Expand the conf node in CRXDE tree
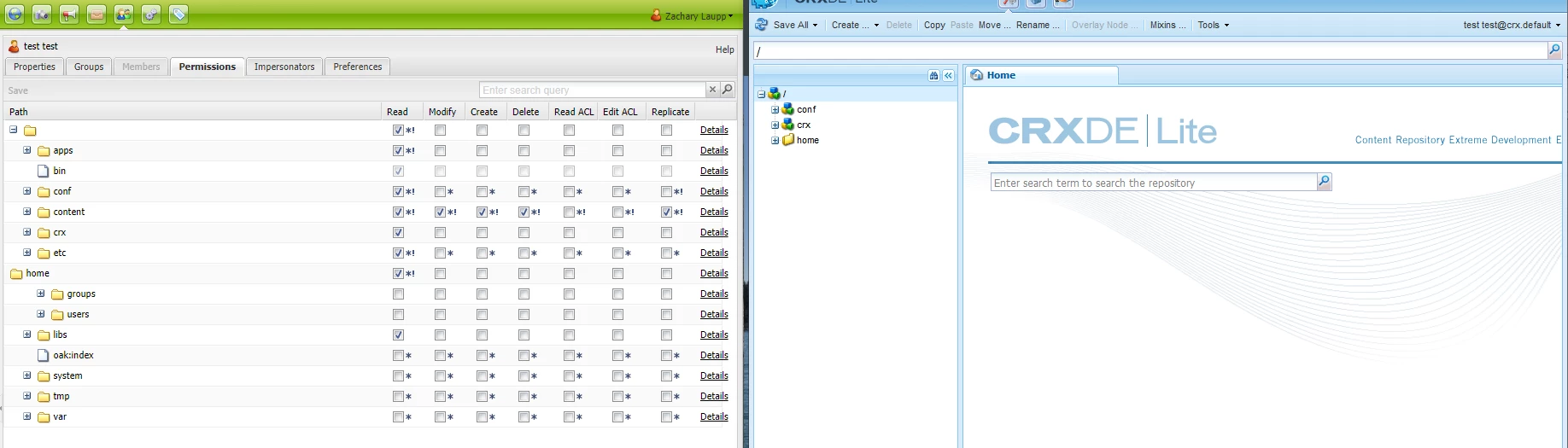1568x448 pixels. 775,109
